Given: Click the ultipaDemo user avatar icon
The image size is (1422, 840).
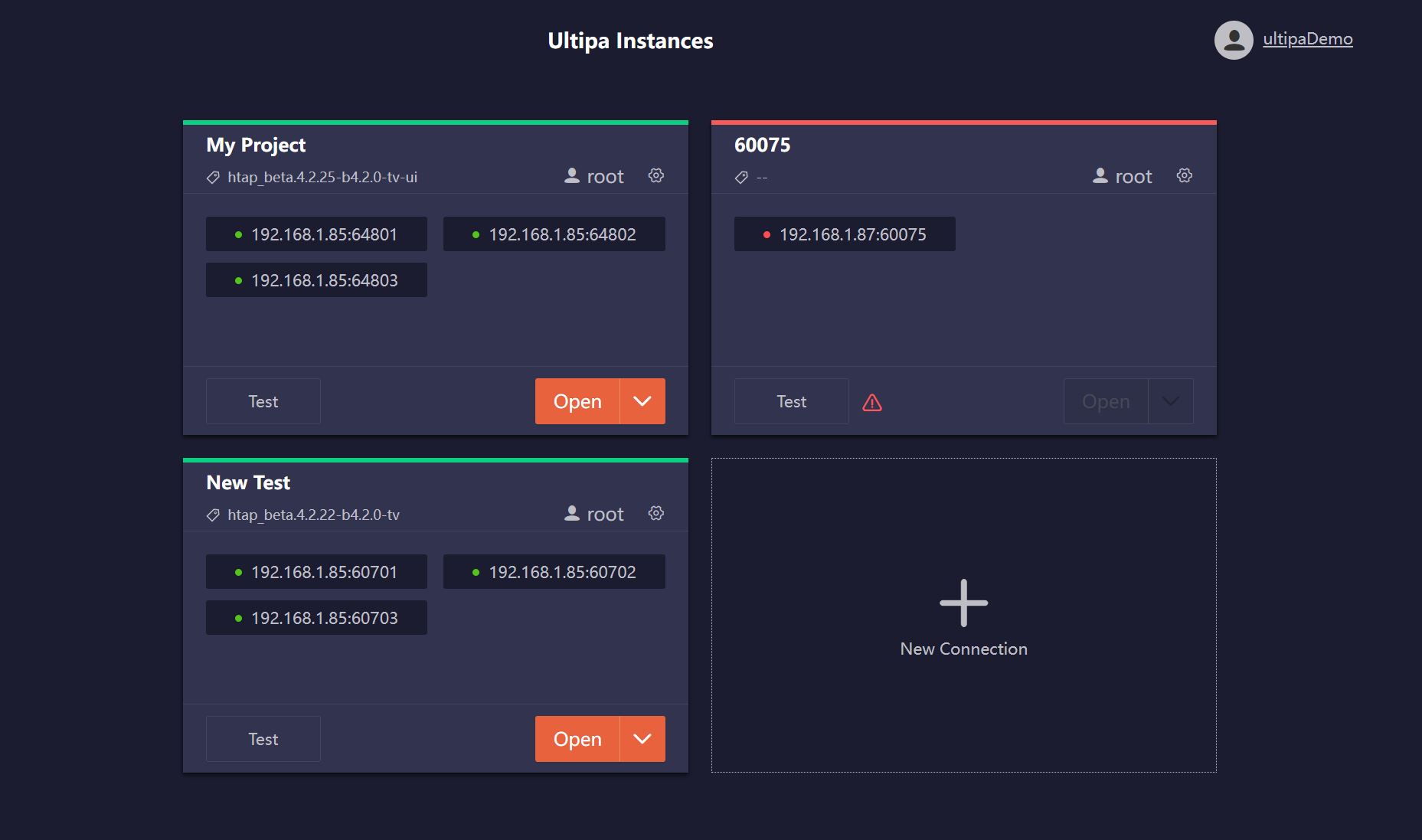Looking at the screenshot, I should 1234,40.
